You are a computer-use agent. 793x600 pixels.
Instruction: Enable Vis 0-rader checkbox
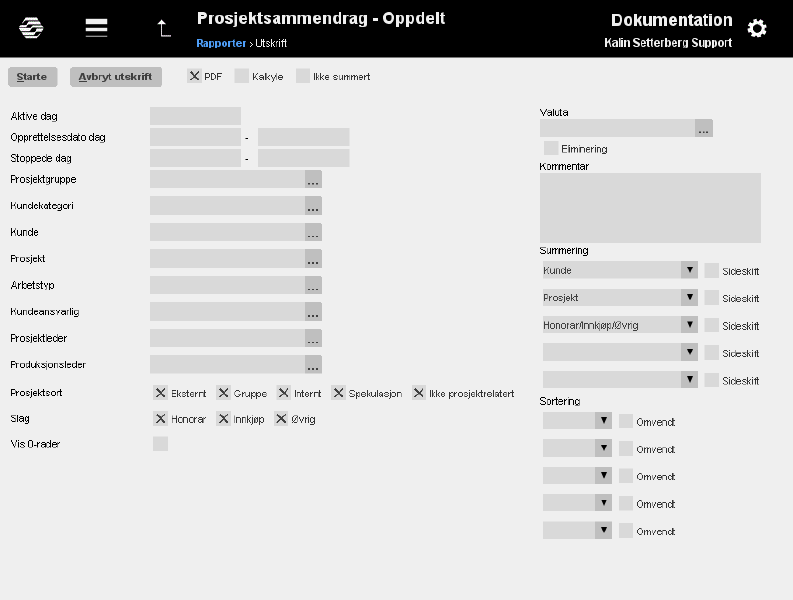(x=160, y=444)
